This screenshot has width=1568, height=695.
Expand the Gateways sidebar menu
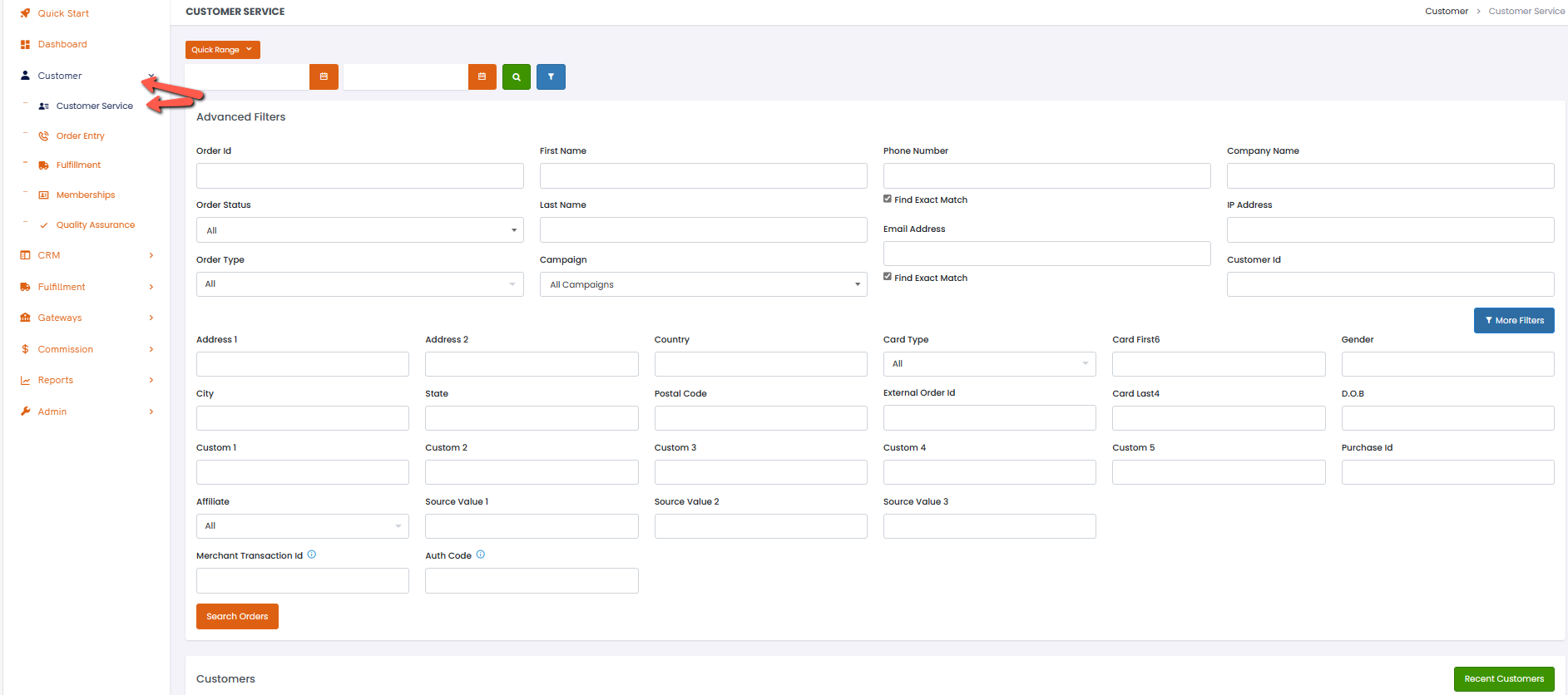point(60,318)
